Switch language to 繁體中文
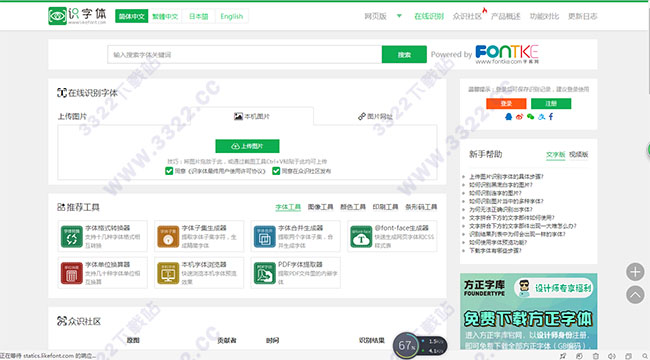The height and width of the screenshot is (360, 650). pos(165,16)
